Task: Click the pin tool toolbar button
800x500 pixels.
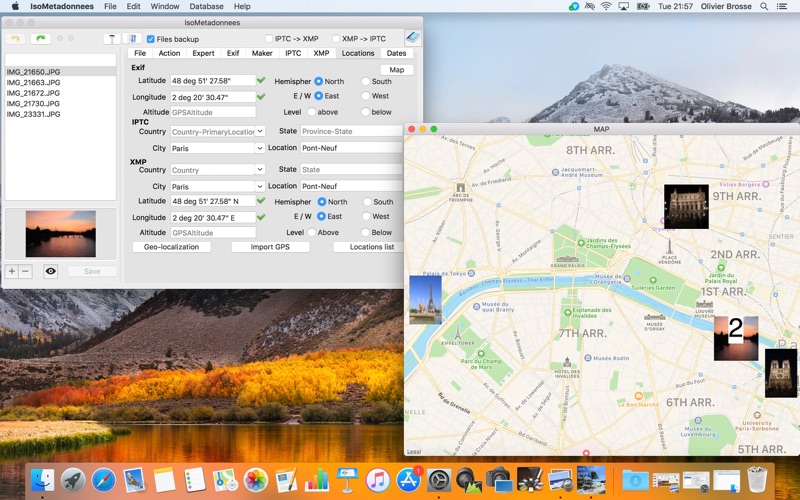Action: pos(112,39)
